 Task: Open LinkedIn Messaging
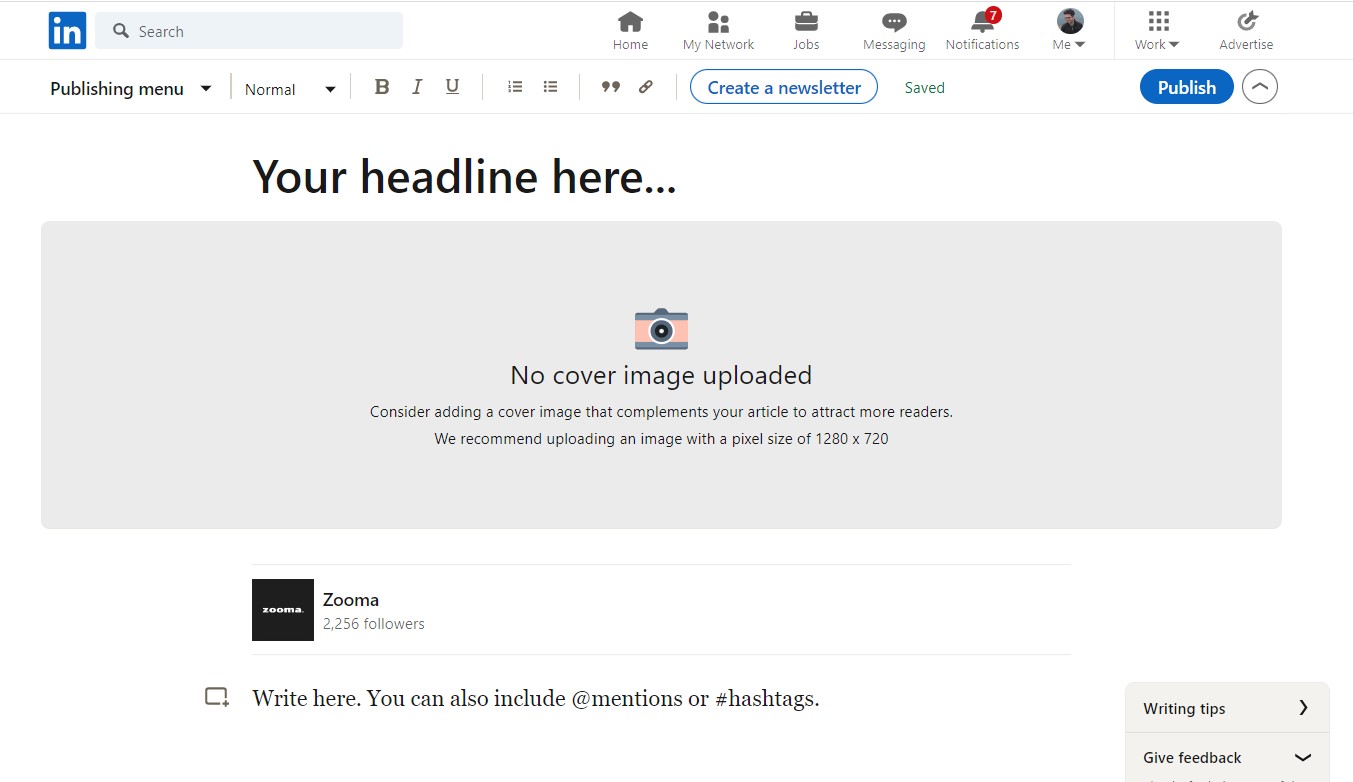click(x=893, y=30)
